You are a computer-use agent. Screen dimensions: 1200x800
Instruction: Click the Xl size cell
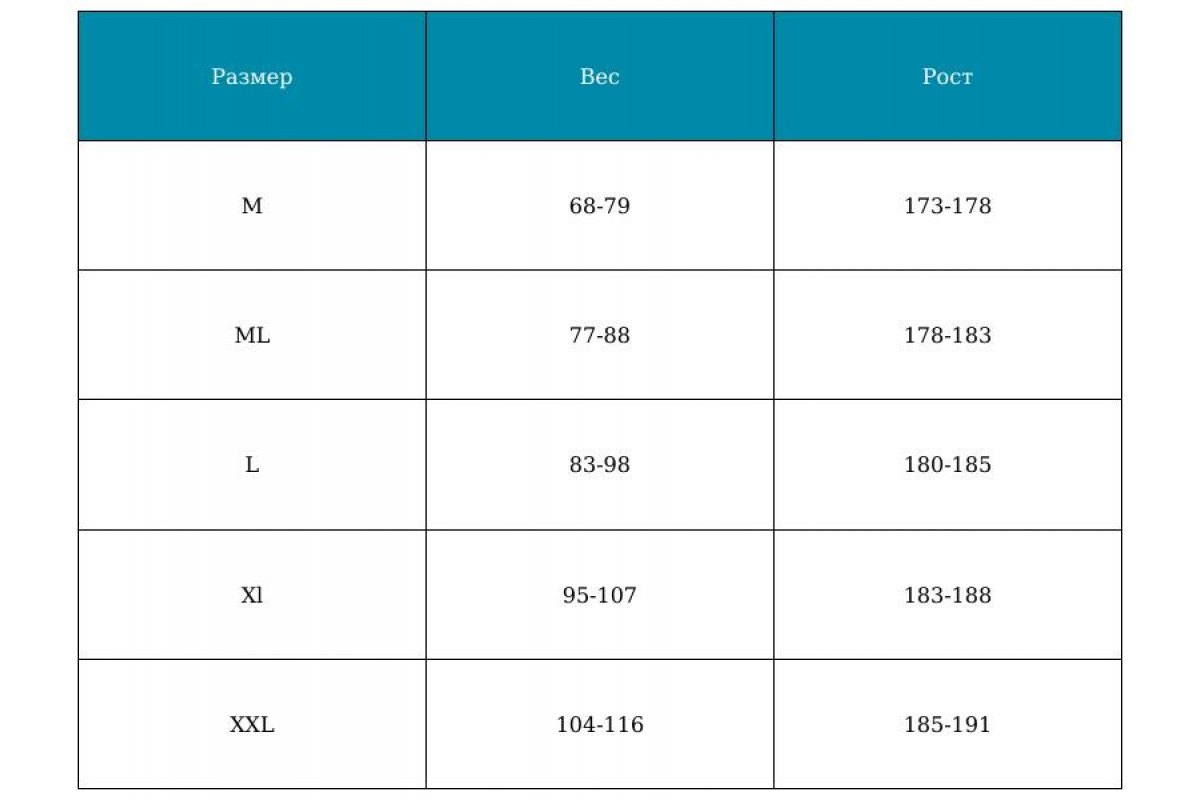[252, 595]
